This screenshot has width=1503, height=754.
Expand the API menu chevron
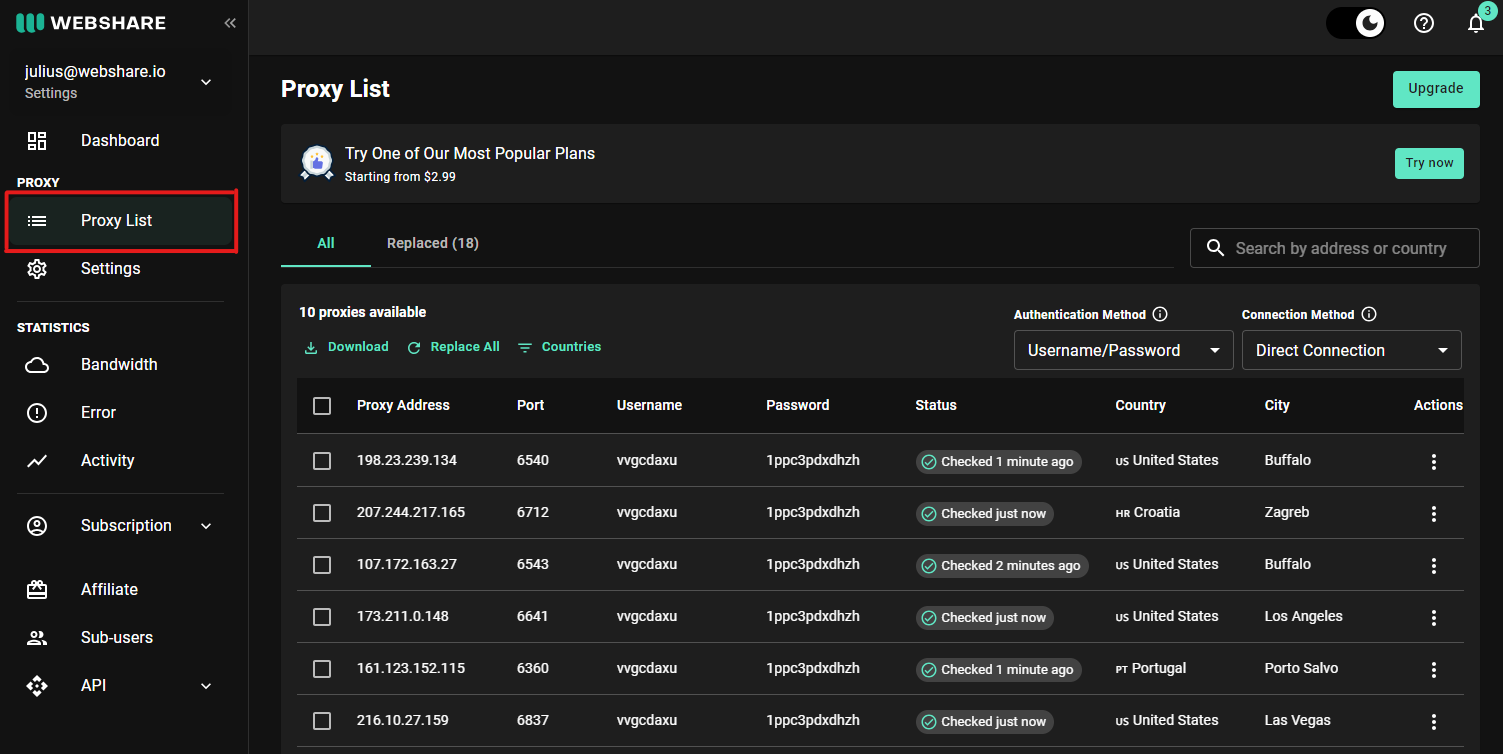tap(206, 686)
